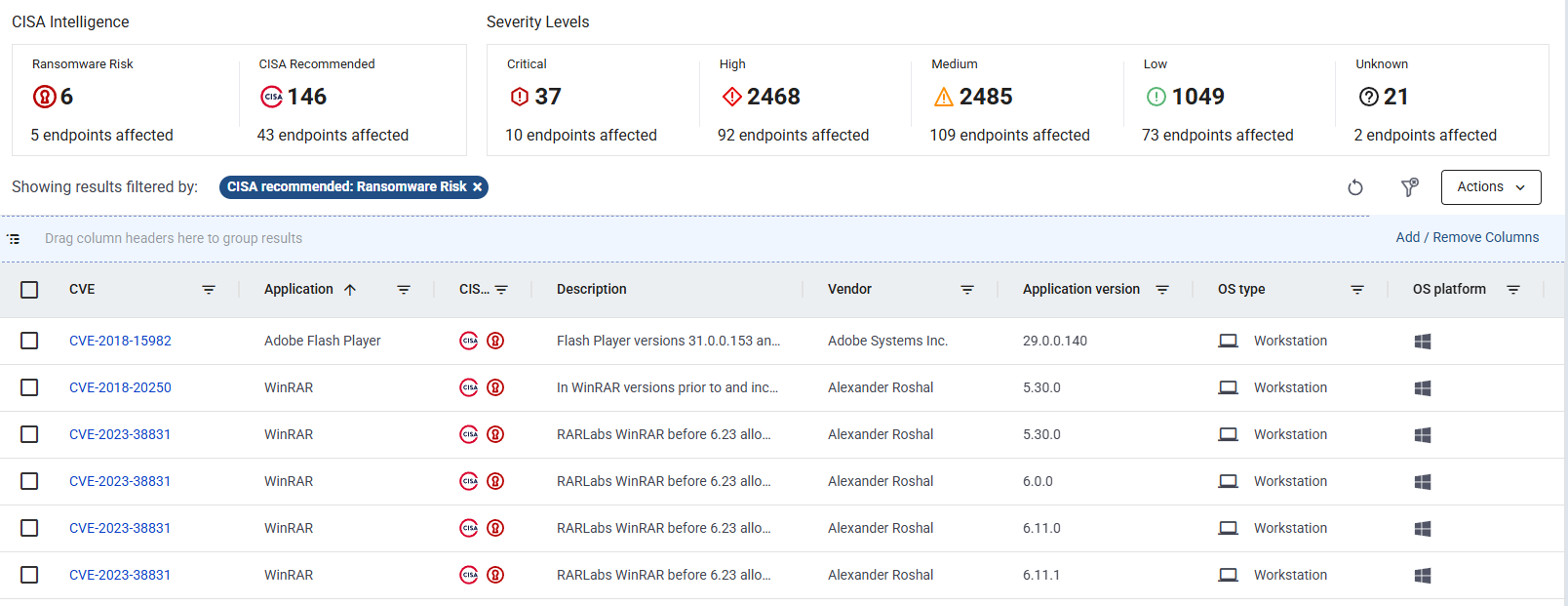
Task: Open the CIS... column filter menu
Action: (501, 290)
